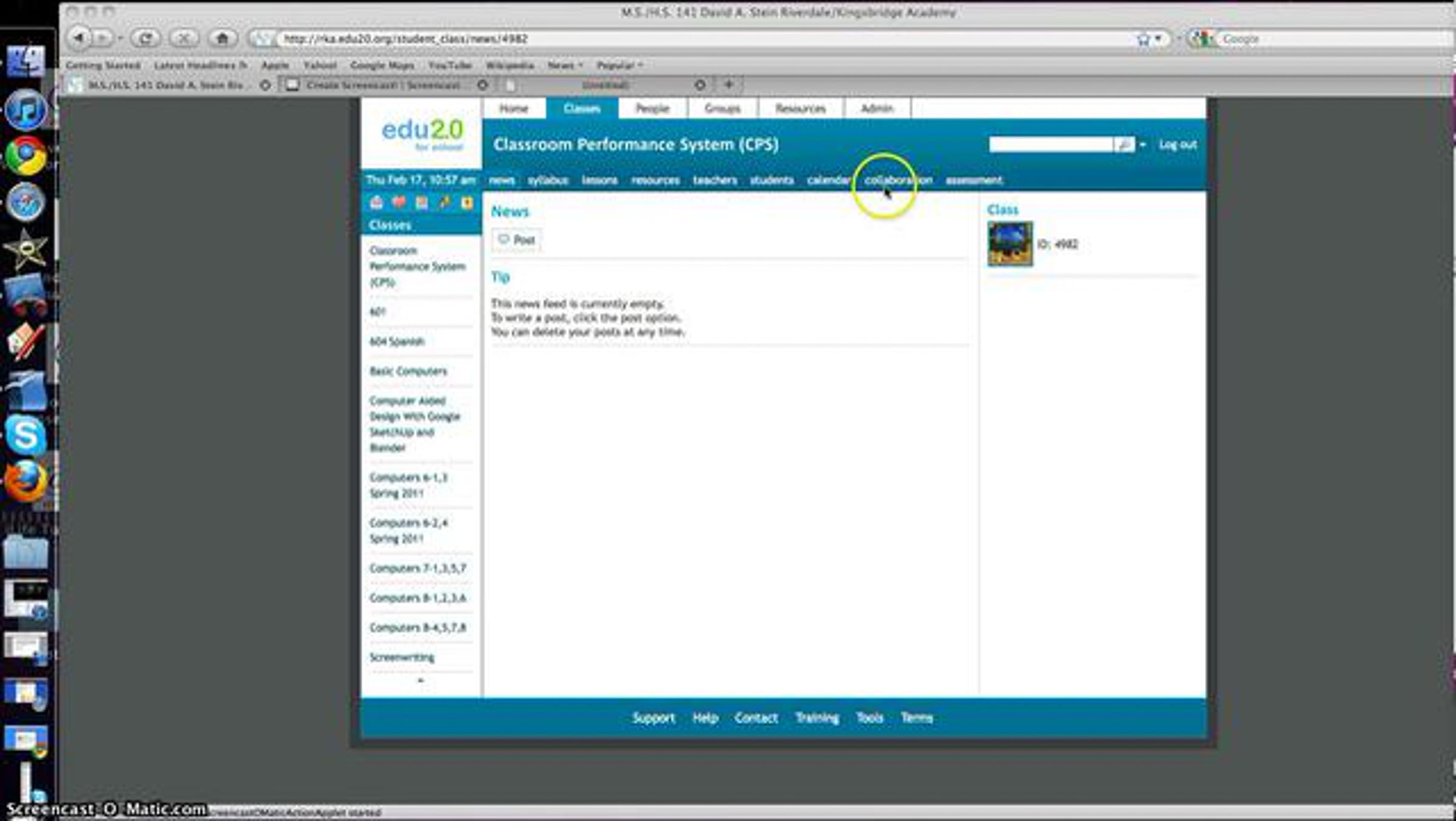This screenshot has height=821, width=1456.
Task: Open the assessment class menu item
Action: point(974,180)
